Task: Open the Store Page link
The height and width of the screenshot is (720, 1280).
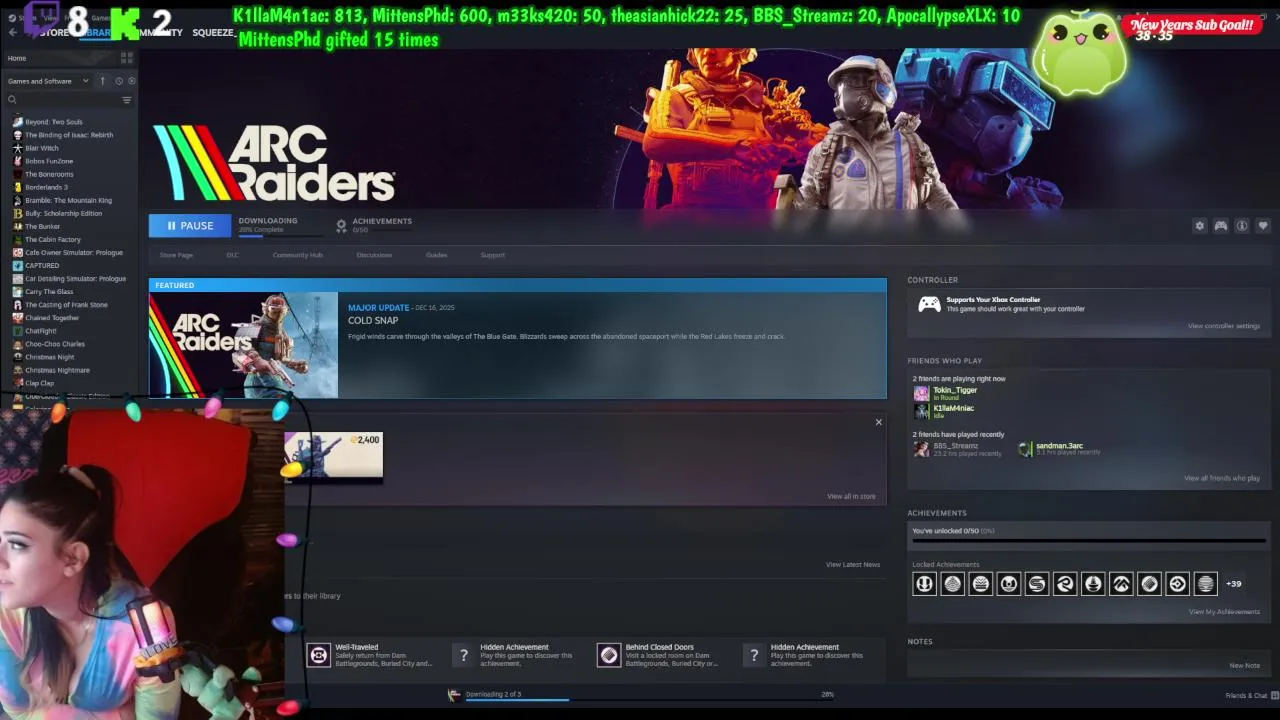Action: coord(176,255)
